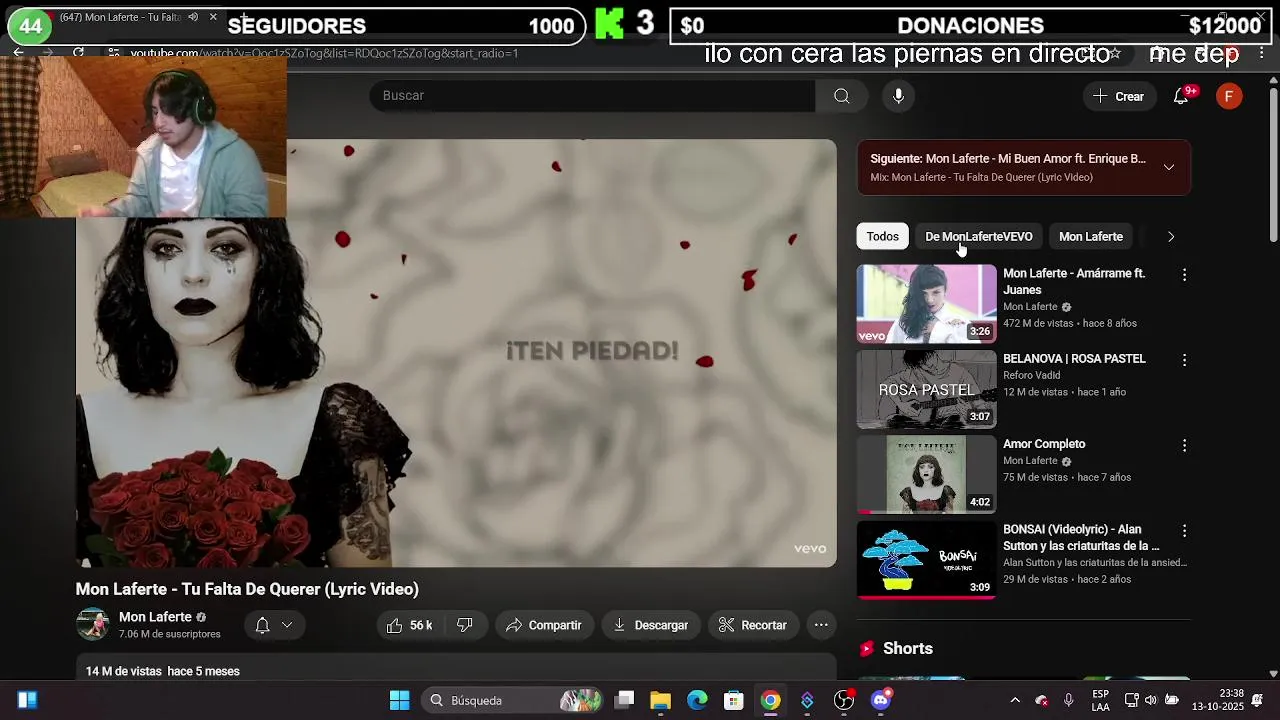The width and height of the screenshot is (1280, 720).
Task: Start voice search with microphone icon
Action: point(898,96)
